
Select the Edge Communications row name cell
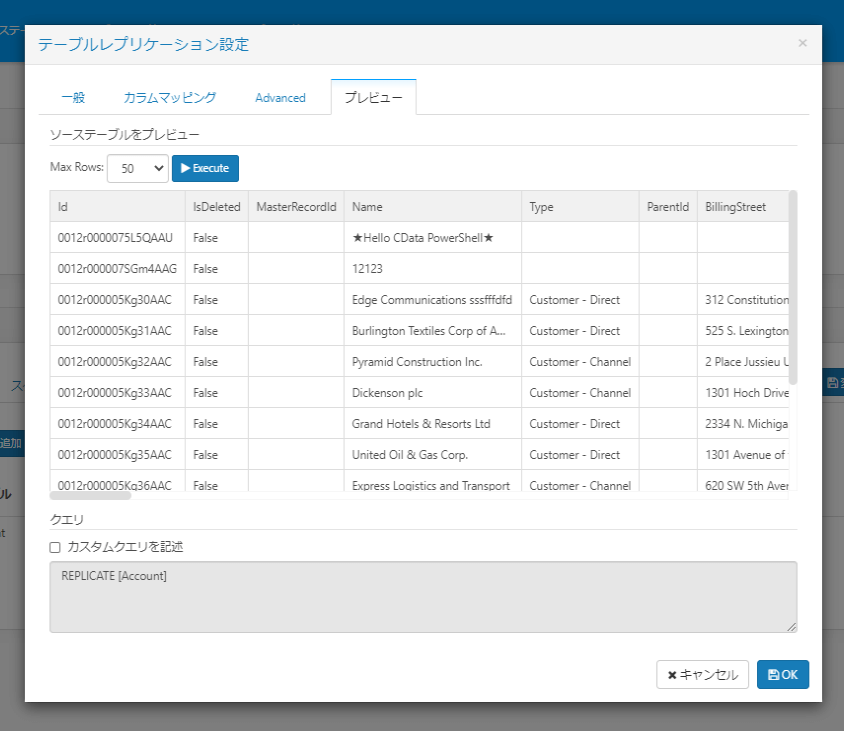[432, 300]
